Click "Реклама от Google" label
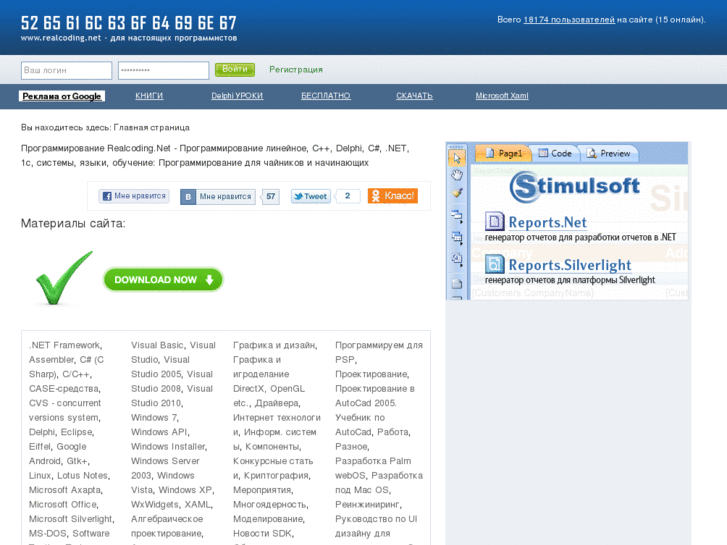The width and height of the screenshot is (727, 545). [x=62, y=96]
